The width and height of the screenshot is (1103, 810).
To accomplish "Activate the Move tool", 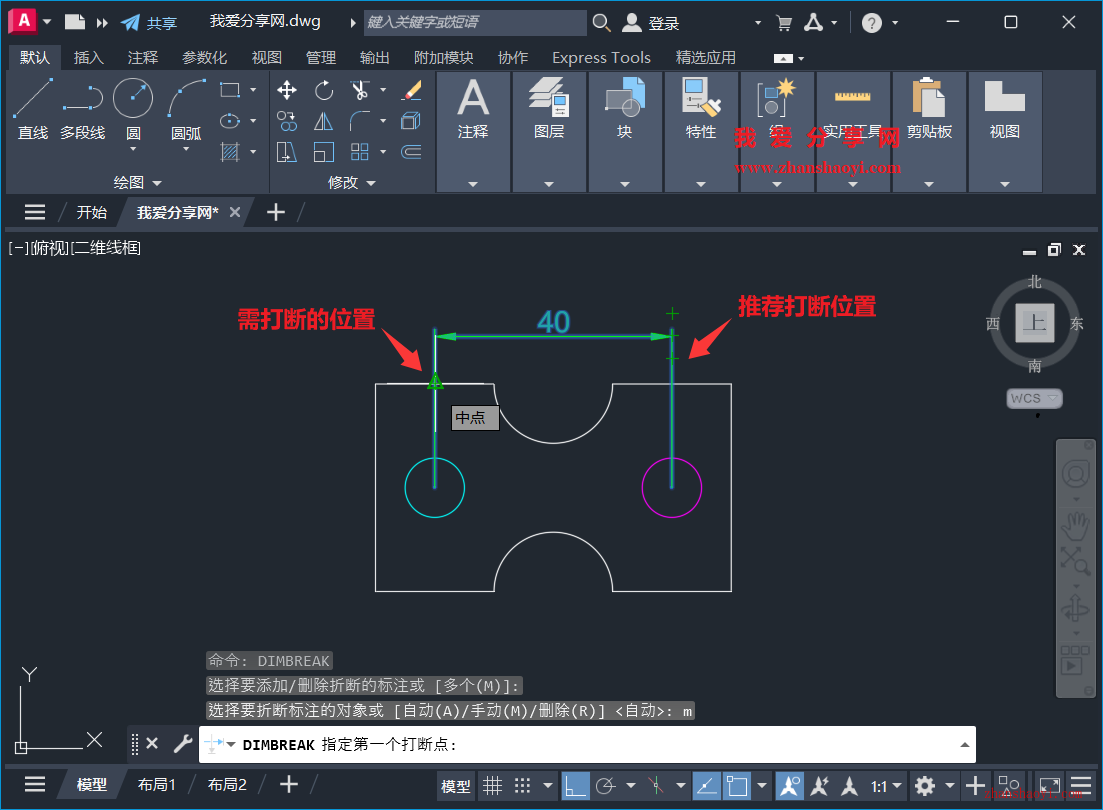I will 286,90.
